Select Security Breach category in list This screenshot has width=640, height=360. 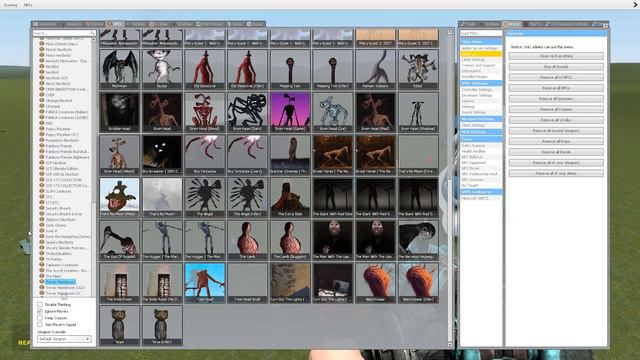point(58,208)
